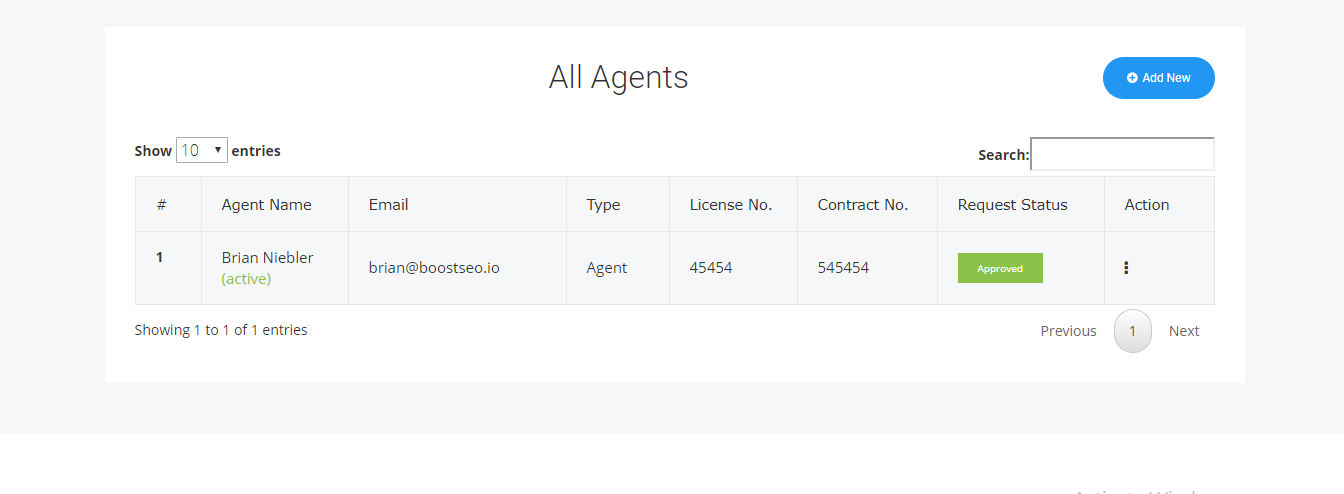
Task: Click the green (active) status label
Action: (x=246, y=279)
